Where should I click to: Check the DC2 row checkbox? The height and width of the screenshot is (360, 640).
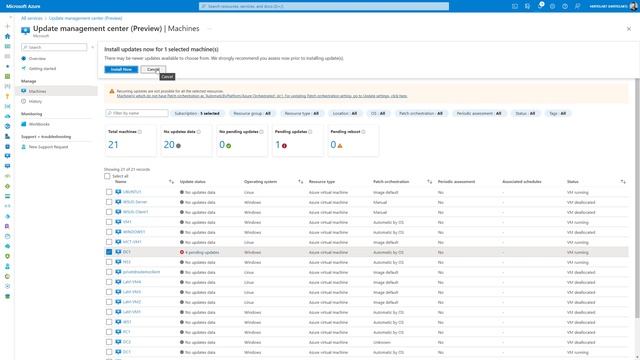click(x=109, y=342)
